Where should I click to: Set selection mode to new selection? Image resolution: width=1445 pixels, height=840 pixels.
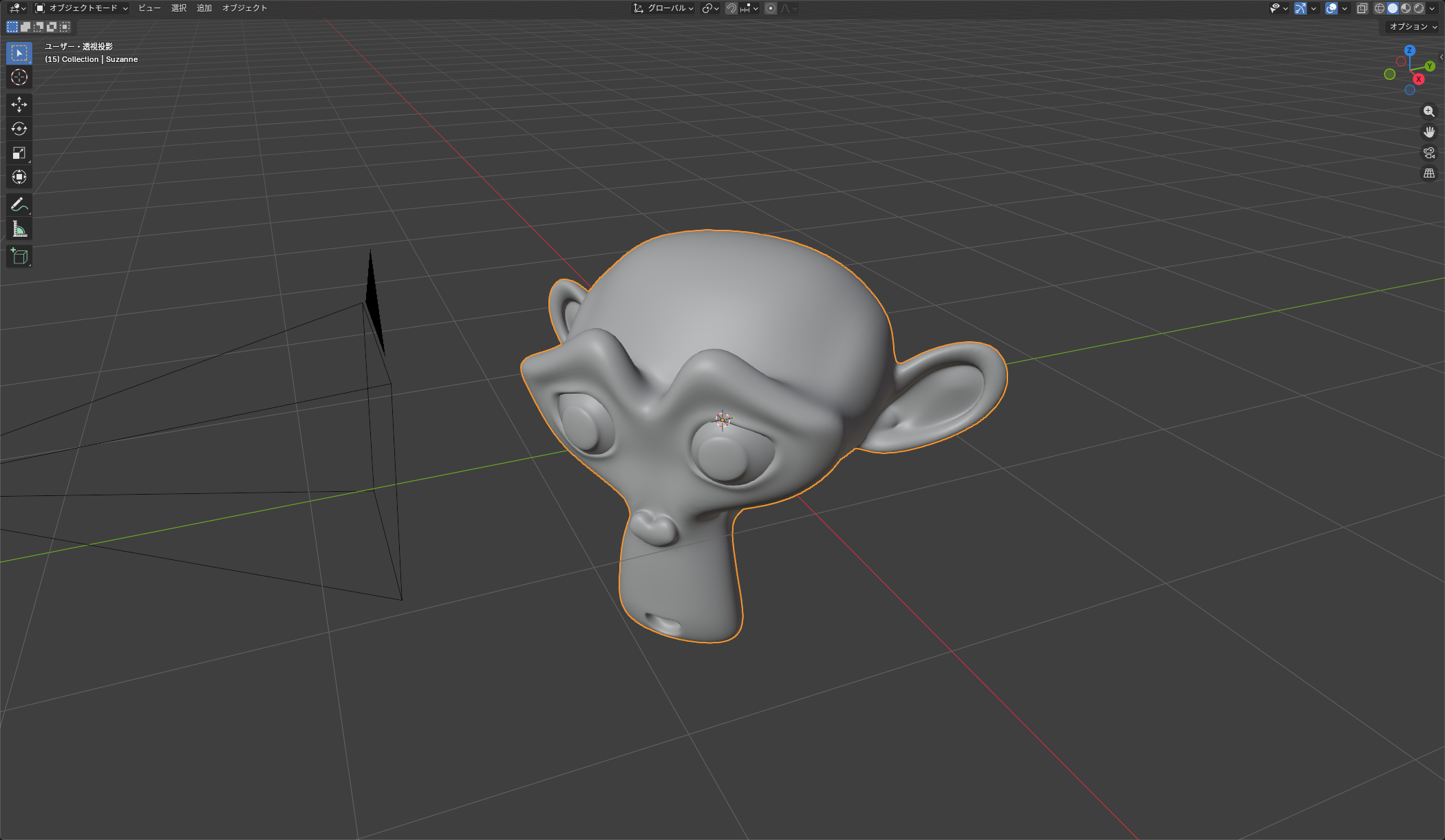[12, 27]
